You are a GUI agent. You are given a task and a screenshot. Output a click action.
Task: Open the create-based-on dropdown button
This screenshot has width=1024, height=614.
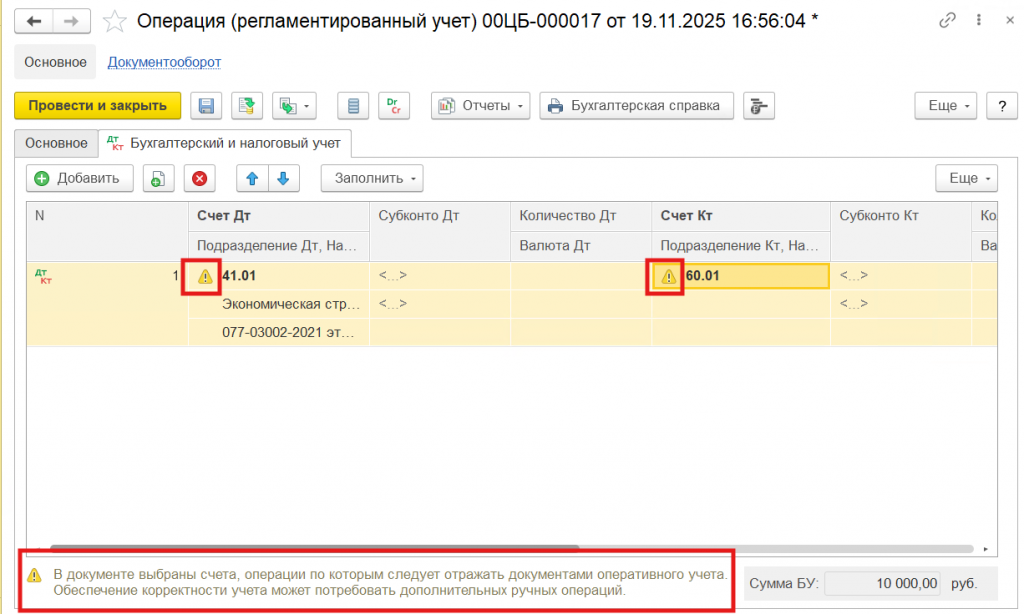pos(294,106)
